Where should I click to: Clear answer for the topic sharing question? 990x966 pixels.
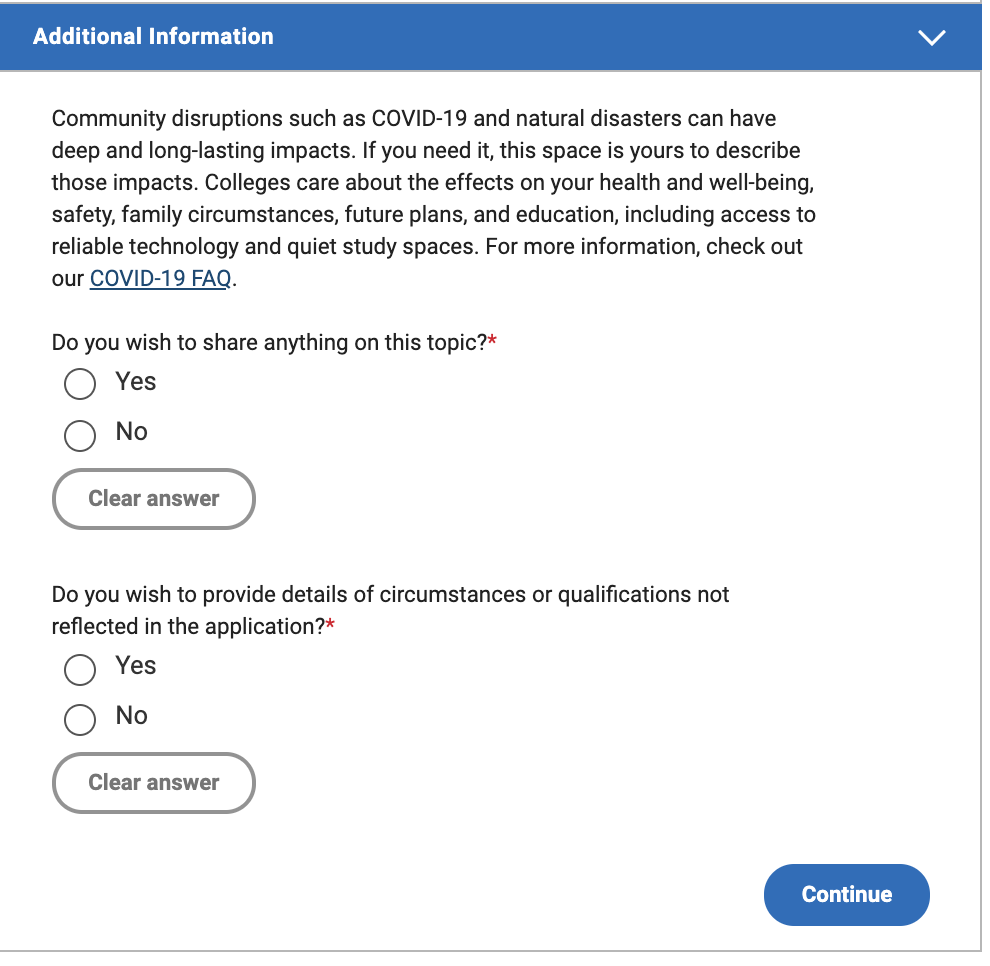(155, 501)
